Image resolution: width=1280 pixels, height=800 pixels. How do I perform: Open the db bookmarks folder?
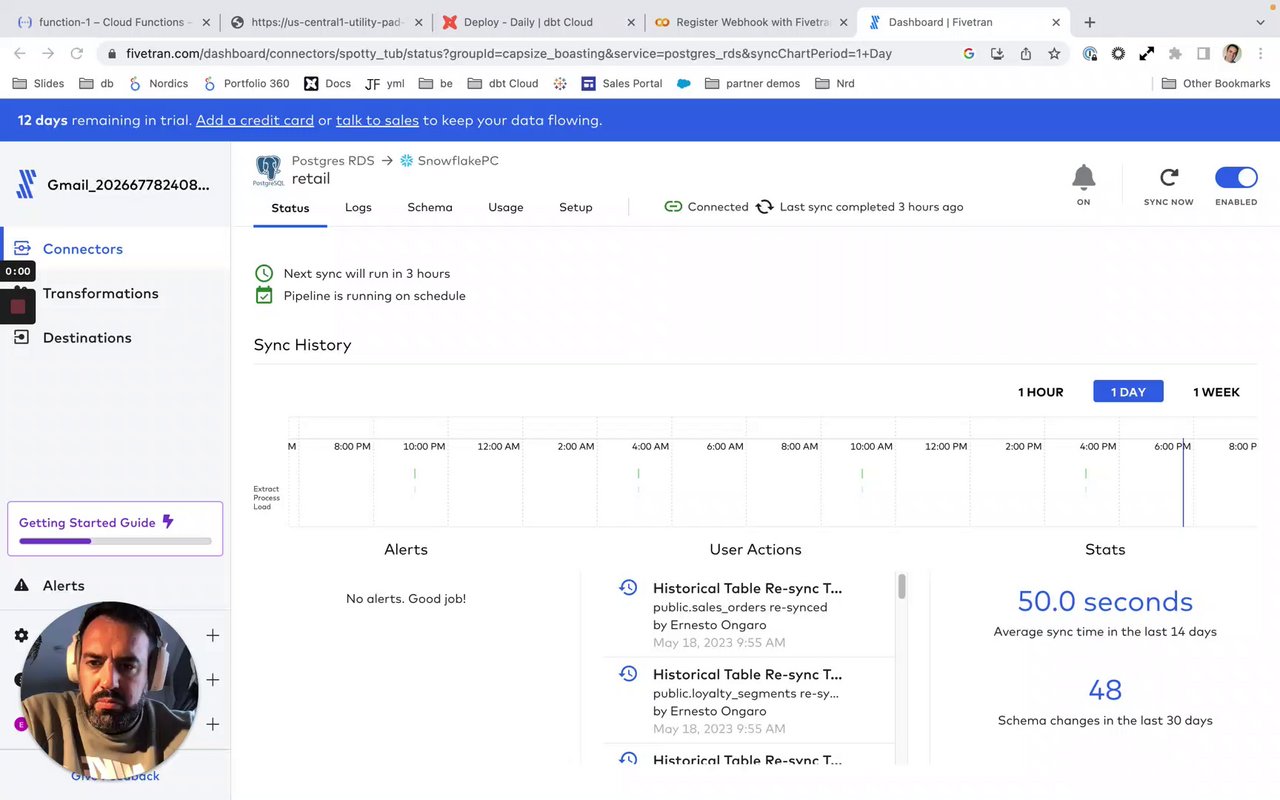pyautogui.click(x=97, y=84)
